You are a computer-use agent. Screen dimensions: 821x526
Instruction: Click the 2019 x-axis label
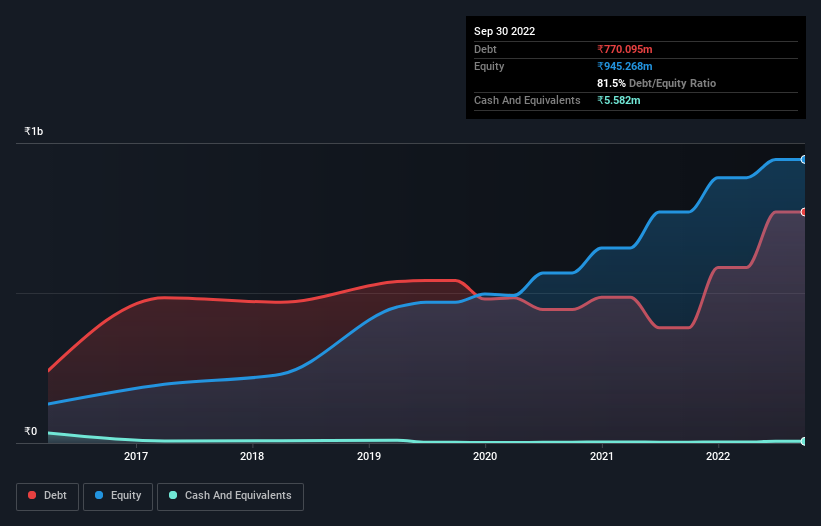point(369,456)
